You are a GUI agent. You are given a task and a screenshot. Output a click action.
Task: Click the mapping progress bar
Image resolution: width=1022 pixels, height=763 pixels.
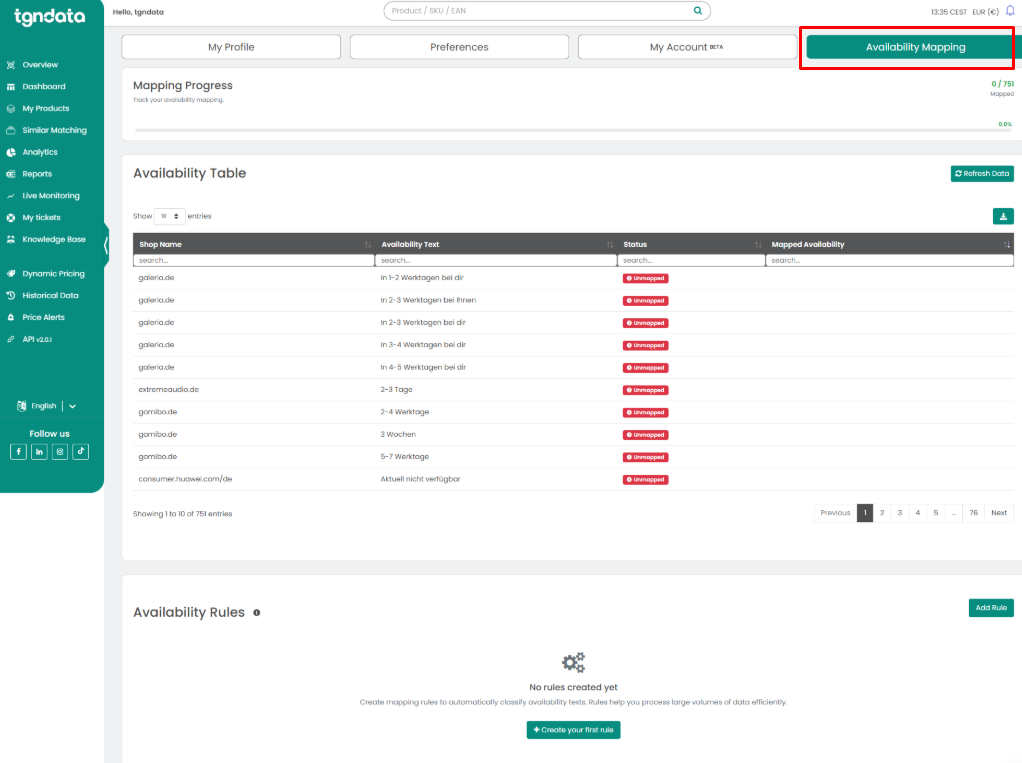point(573,130)
